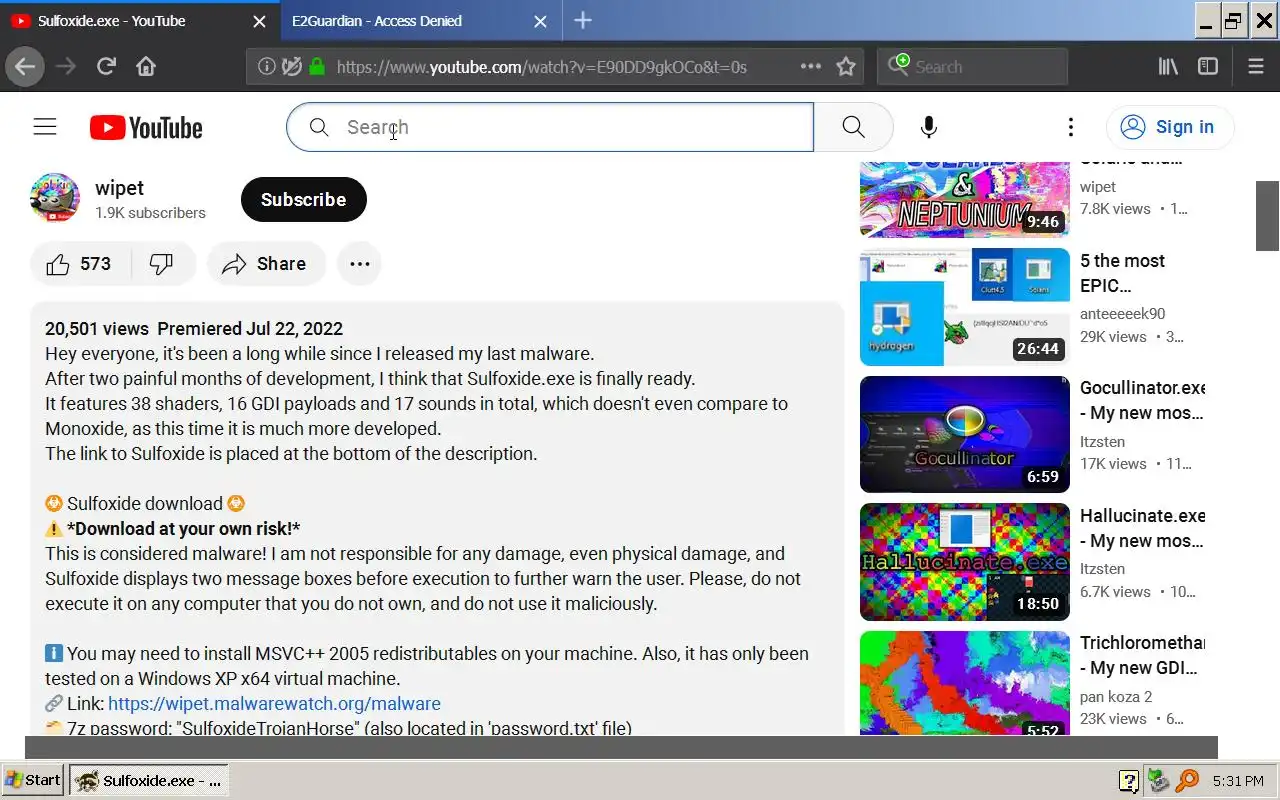The width and height of the screenshot is (1280, 800).
Task: Click the 5:31 PM taskbar clock
Action: tap(1238, 781)
